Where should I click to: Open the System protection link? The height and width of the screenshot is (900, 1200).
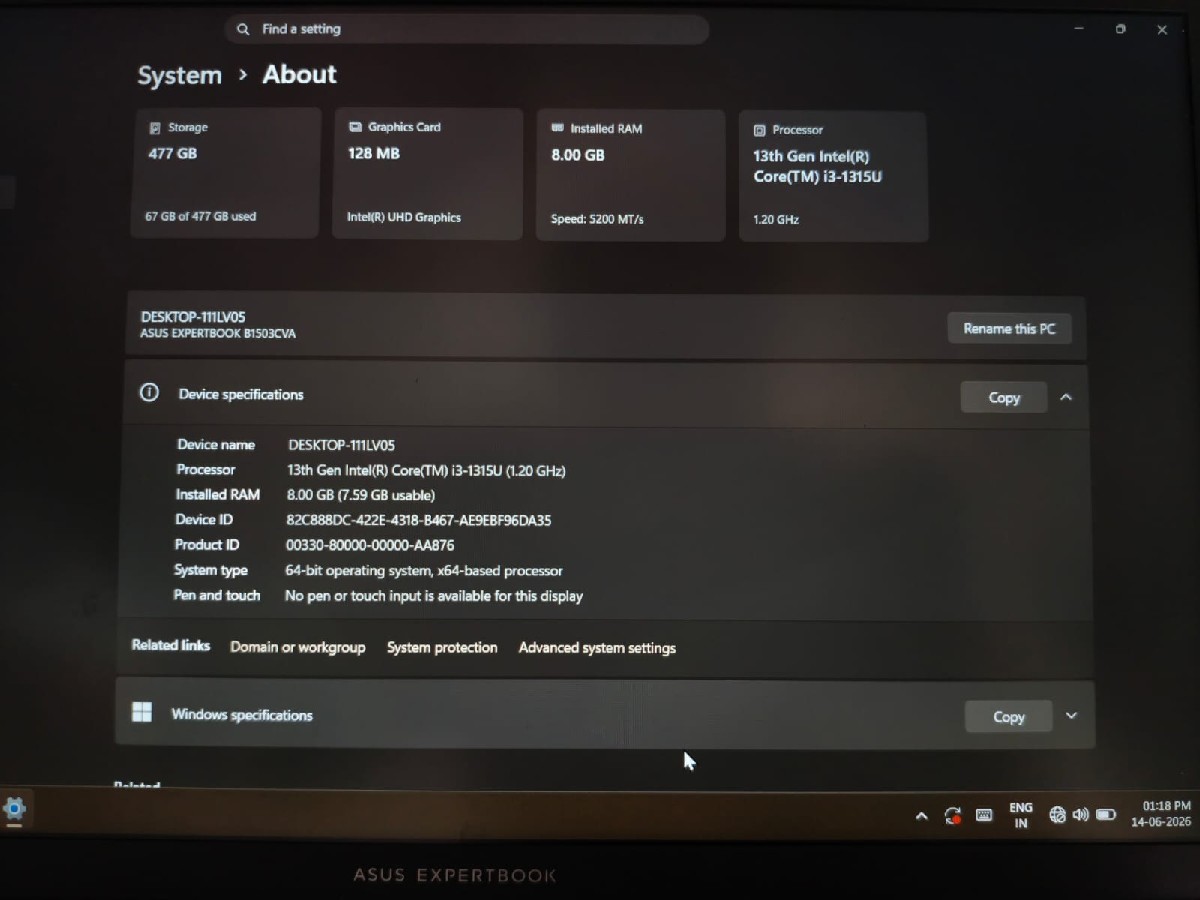tap(442, 647)
